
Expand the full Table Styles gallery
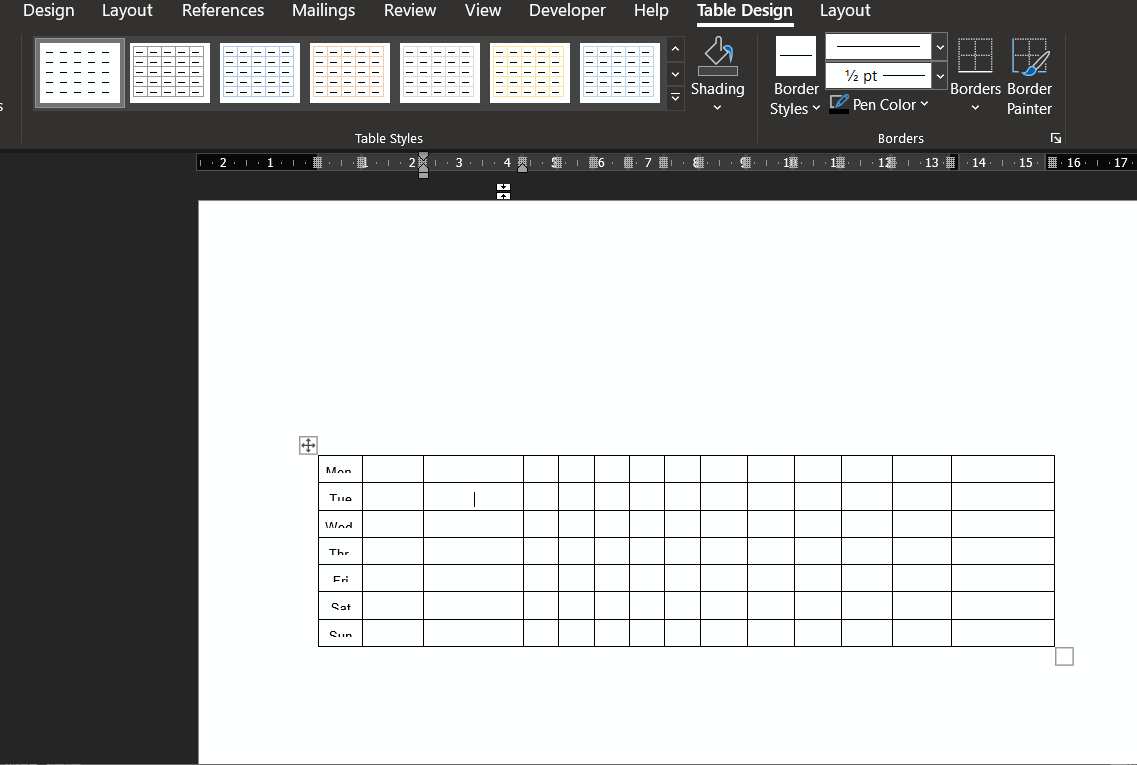point(675,97)
